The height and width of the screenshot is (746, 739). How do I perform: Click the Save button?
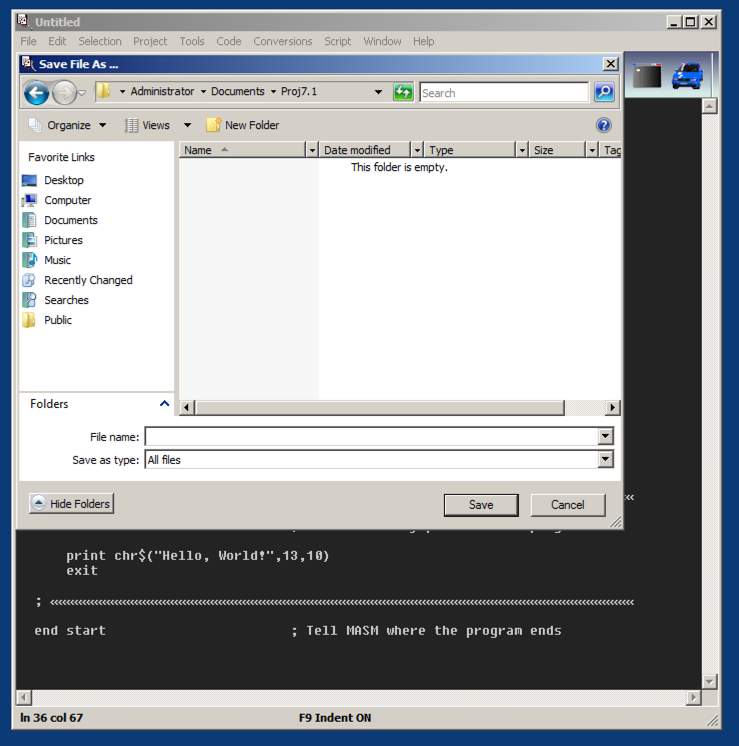tap(481, 505)
